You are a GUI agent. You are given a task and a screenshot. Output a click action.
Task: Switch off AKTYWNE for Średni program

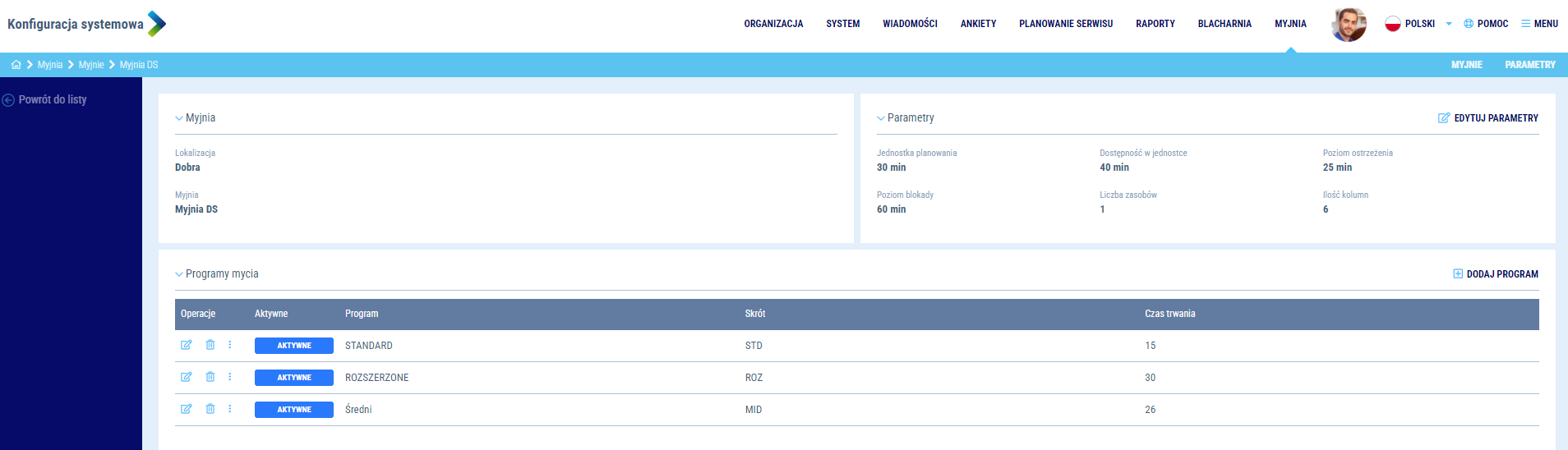click(293, 410)
